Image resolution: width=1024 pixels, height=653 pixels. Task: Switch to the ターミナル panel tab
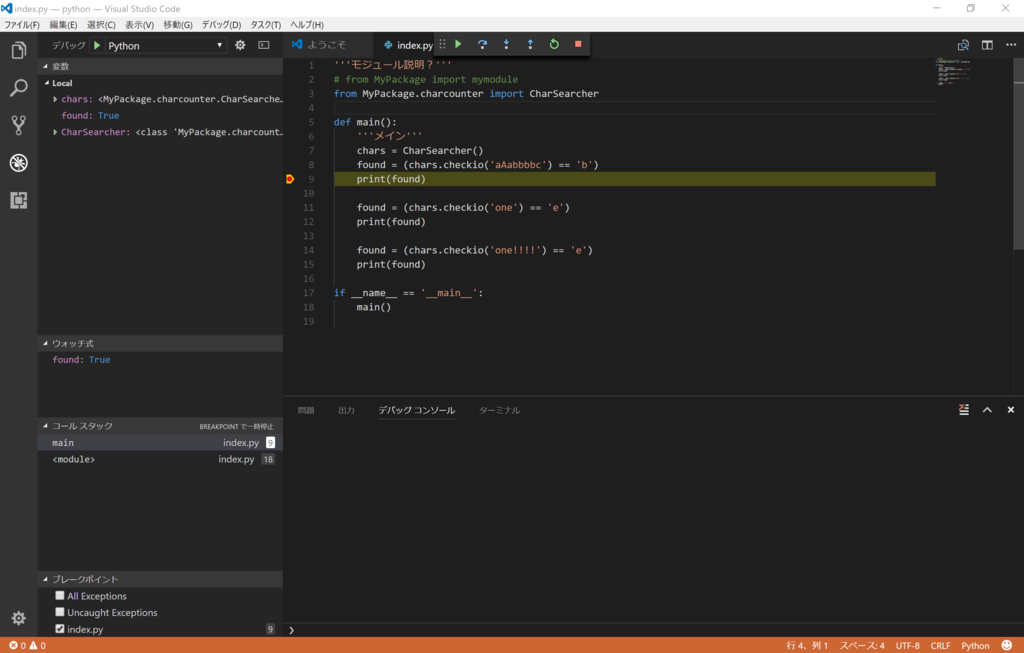coord(500,410)
